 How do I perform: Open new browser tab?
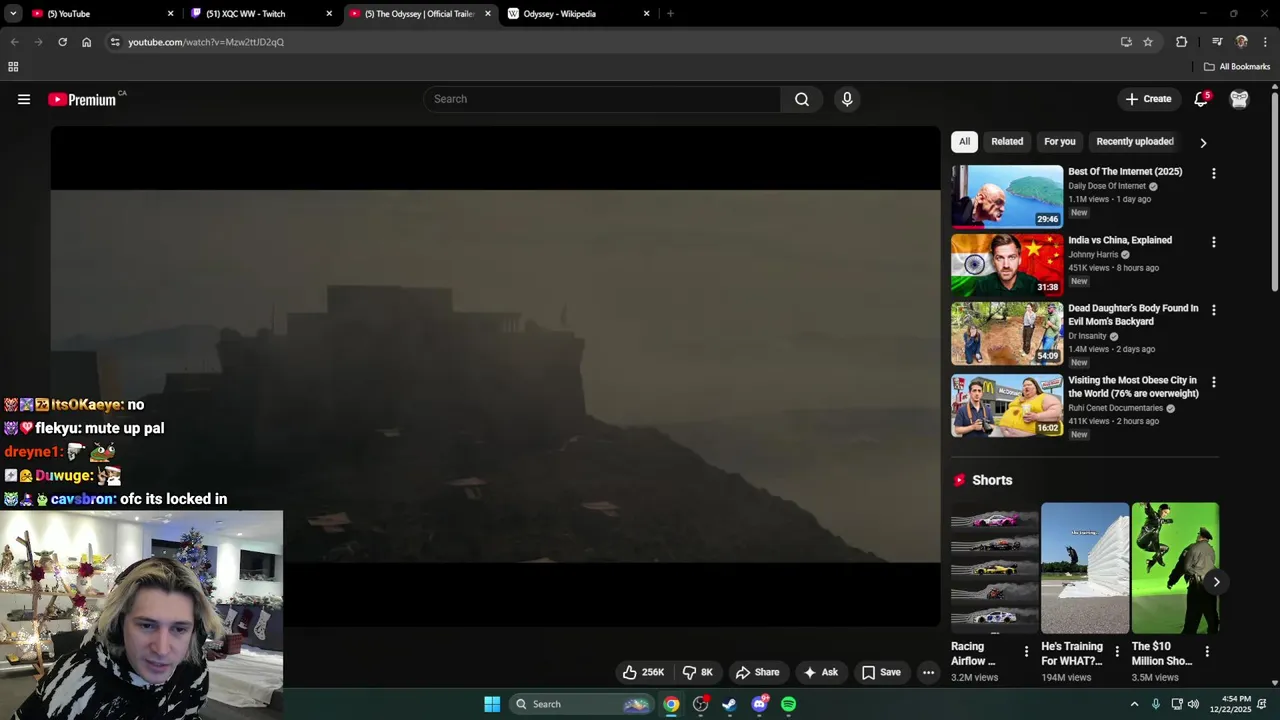(670, 14)
